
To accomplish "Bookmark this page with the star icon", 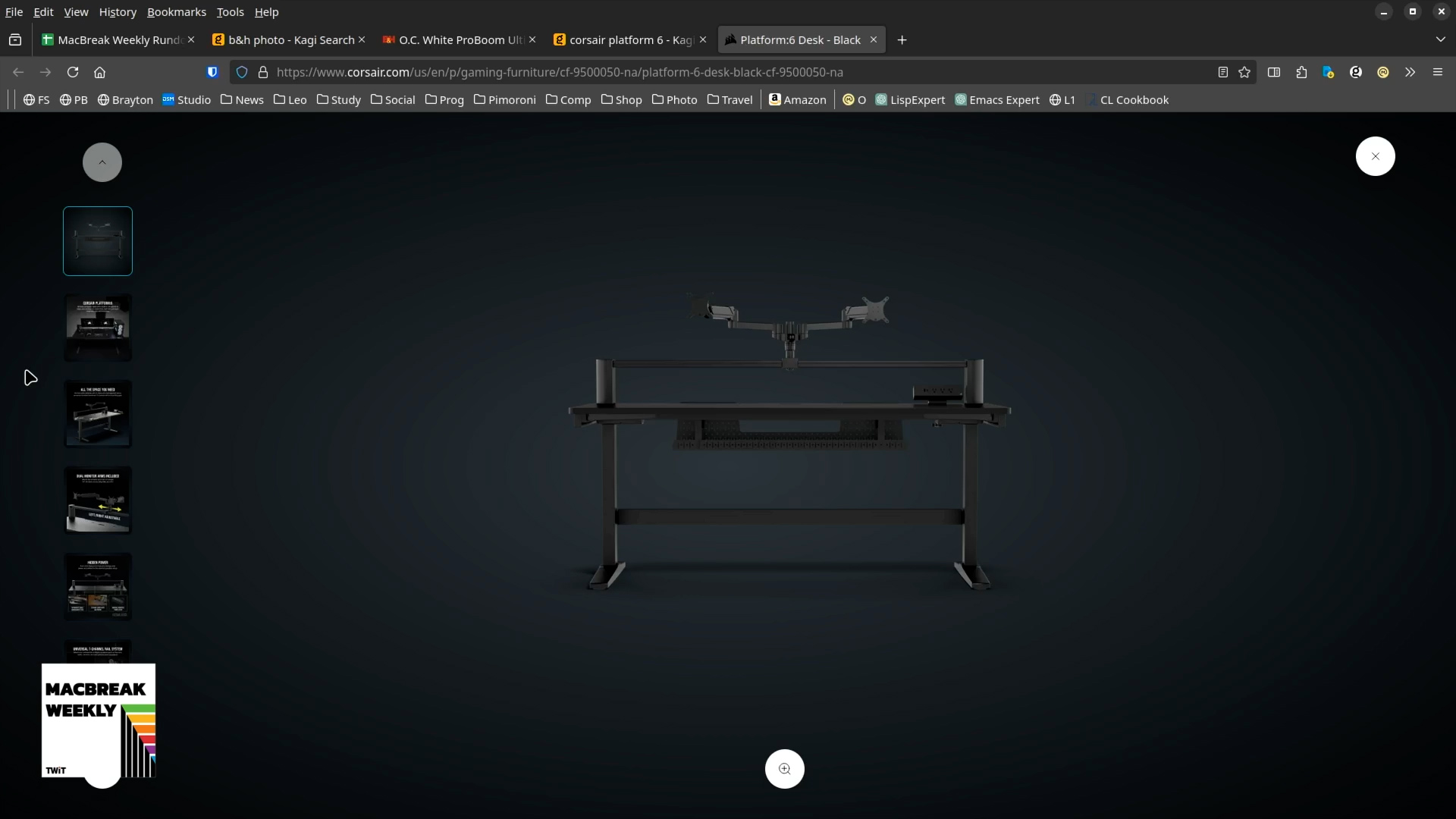I will pyautogui.click(x=1244, y=72).
